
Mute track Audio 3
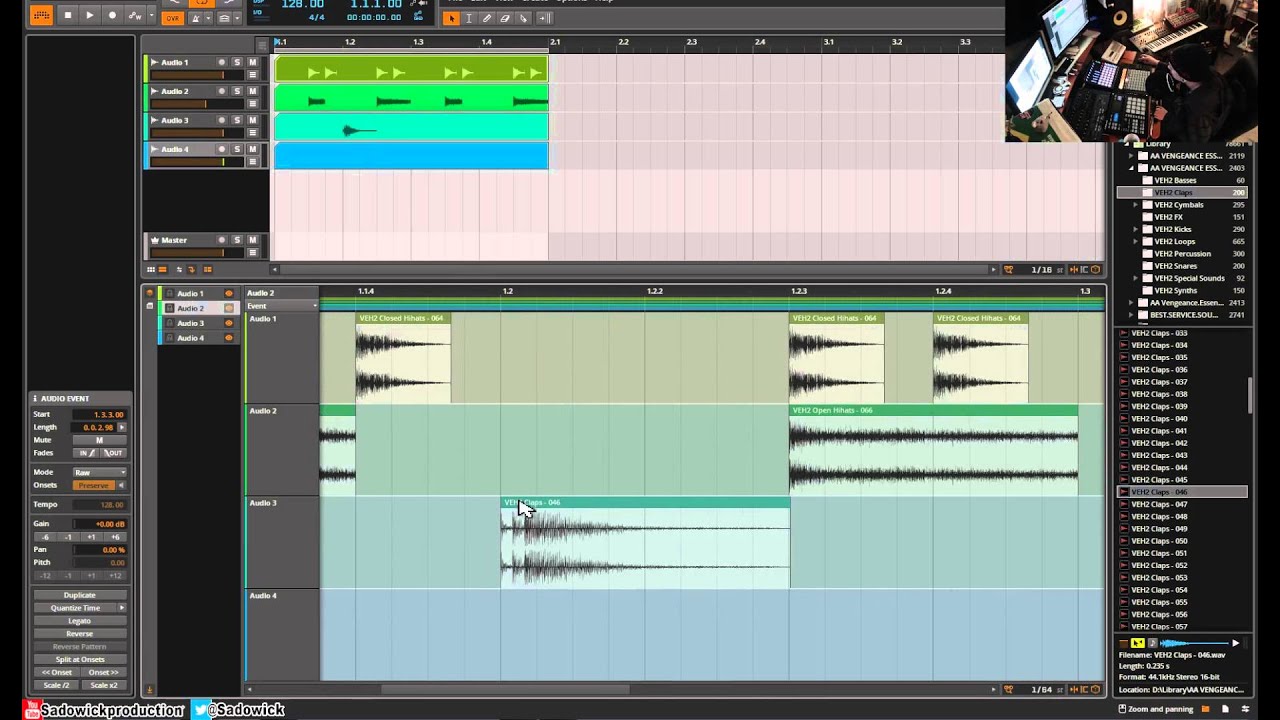tap(252, 120)
